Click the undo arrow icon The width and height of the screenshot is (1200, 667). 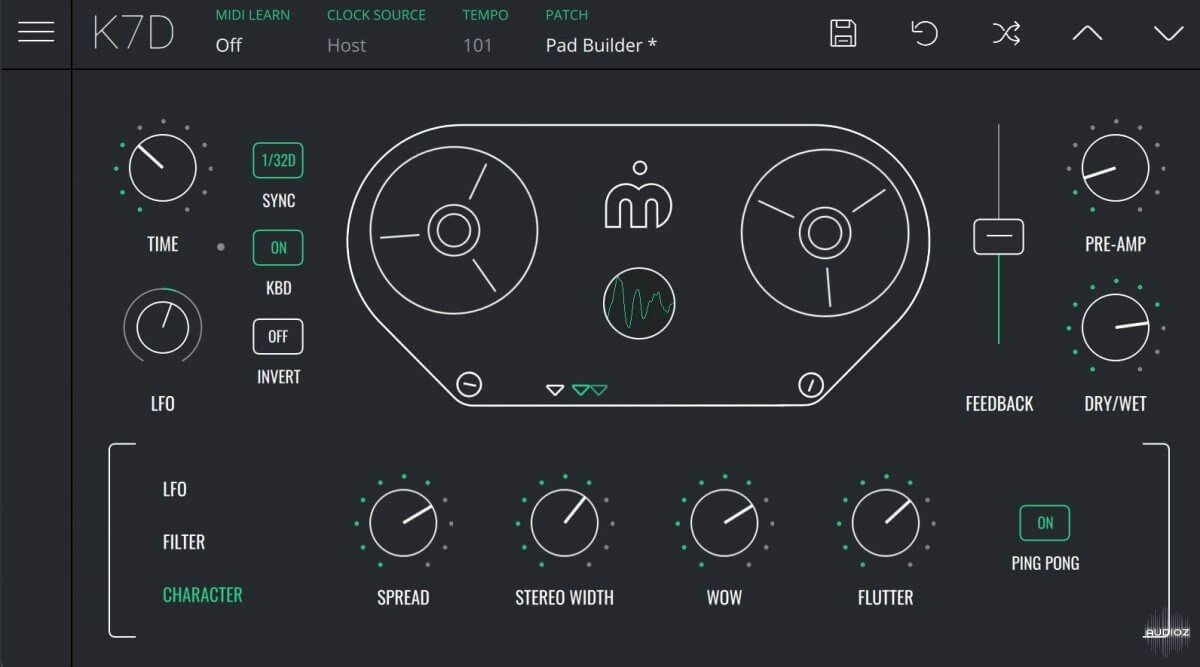pos(923,33)
